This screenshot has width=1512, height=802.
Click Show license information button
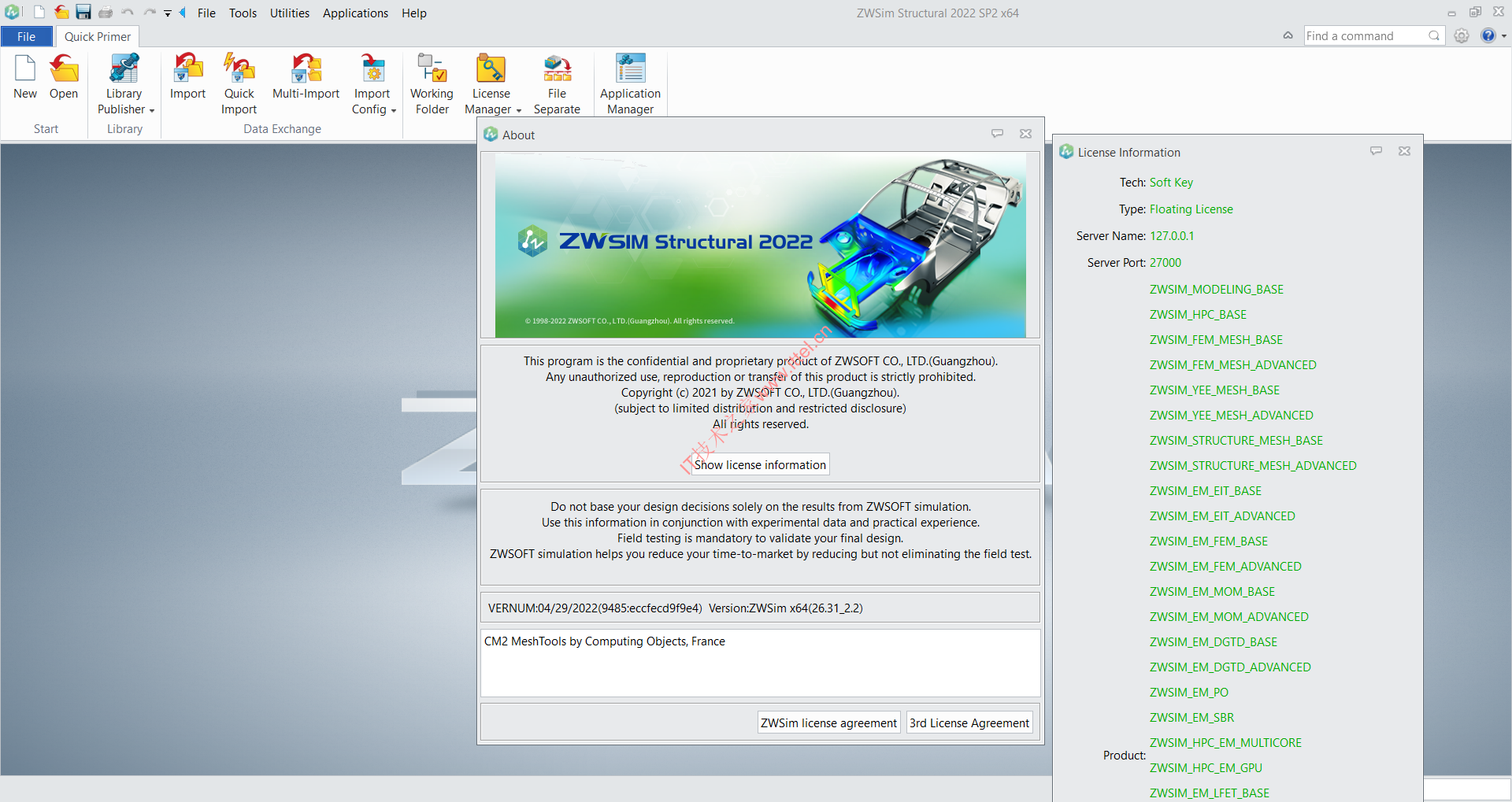pyautogui.click(x=760, y=464)
